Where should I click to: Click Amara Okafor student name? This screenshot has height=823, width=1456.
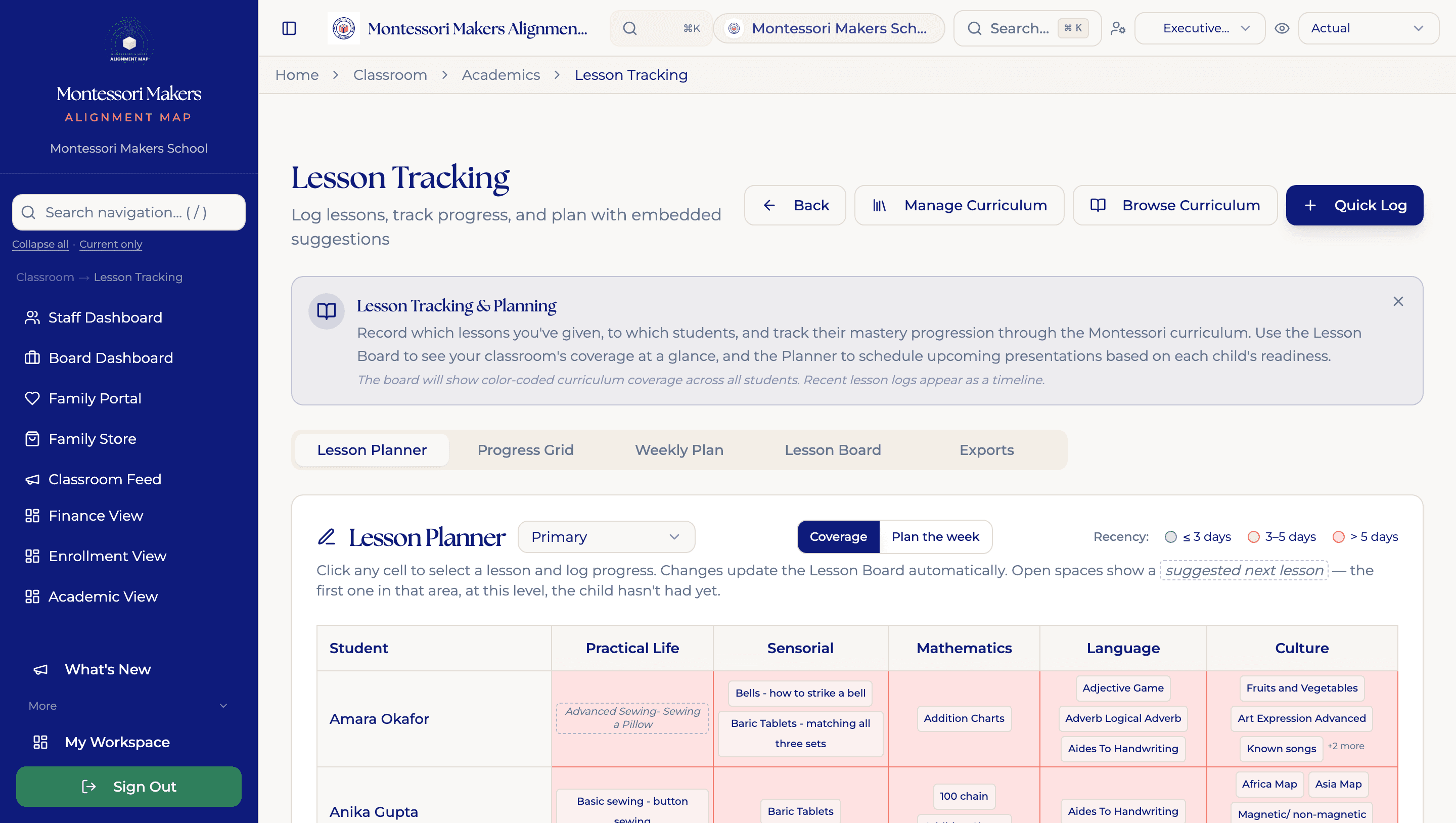tap(379, 719)
